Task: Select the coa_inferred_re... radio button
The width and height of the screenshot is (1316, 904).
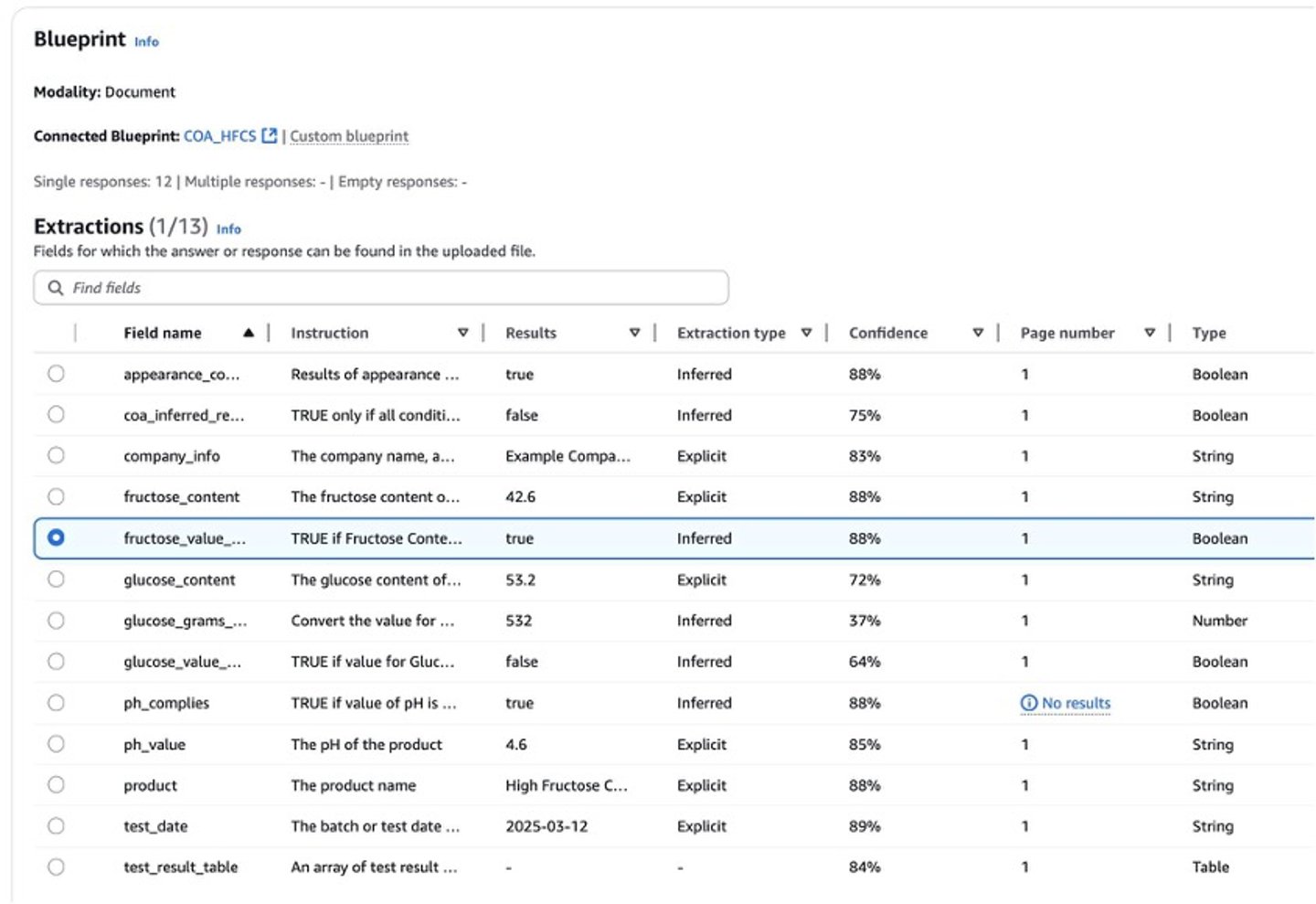Action: point(57,415)
